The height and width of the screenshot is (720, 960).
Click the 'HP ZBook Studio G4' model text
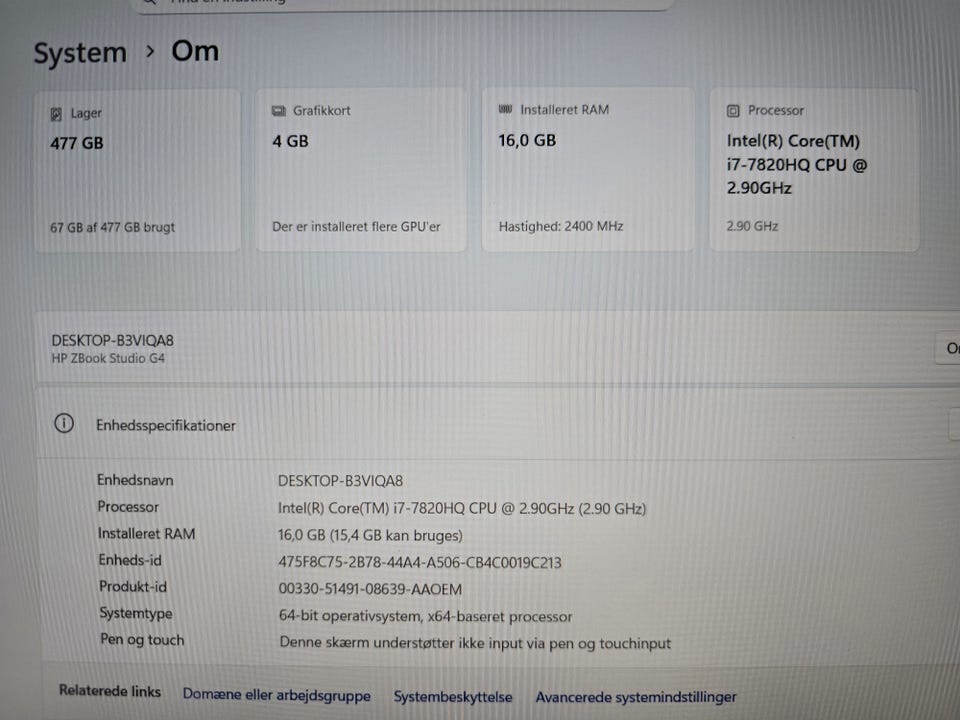click(x=108, y=358)
